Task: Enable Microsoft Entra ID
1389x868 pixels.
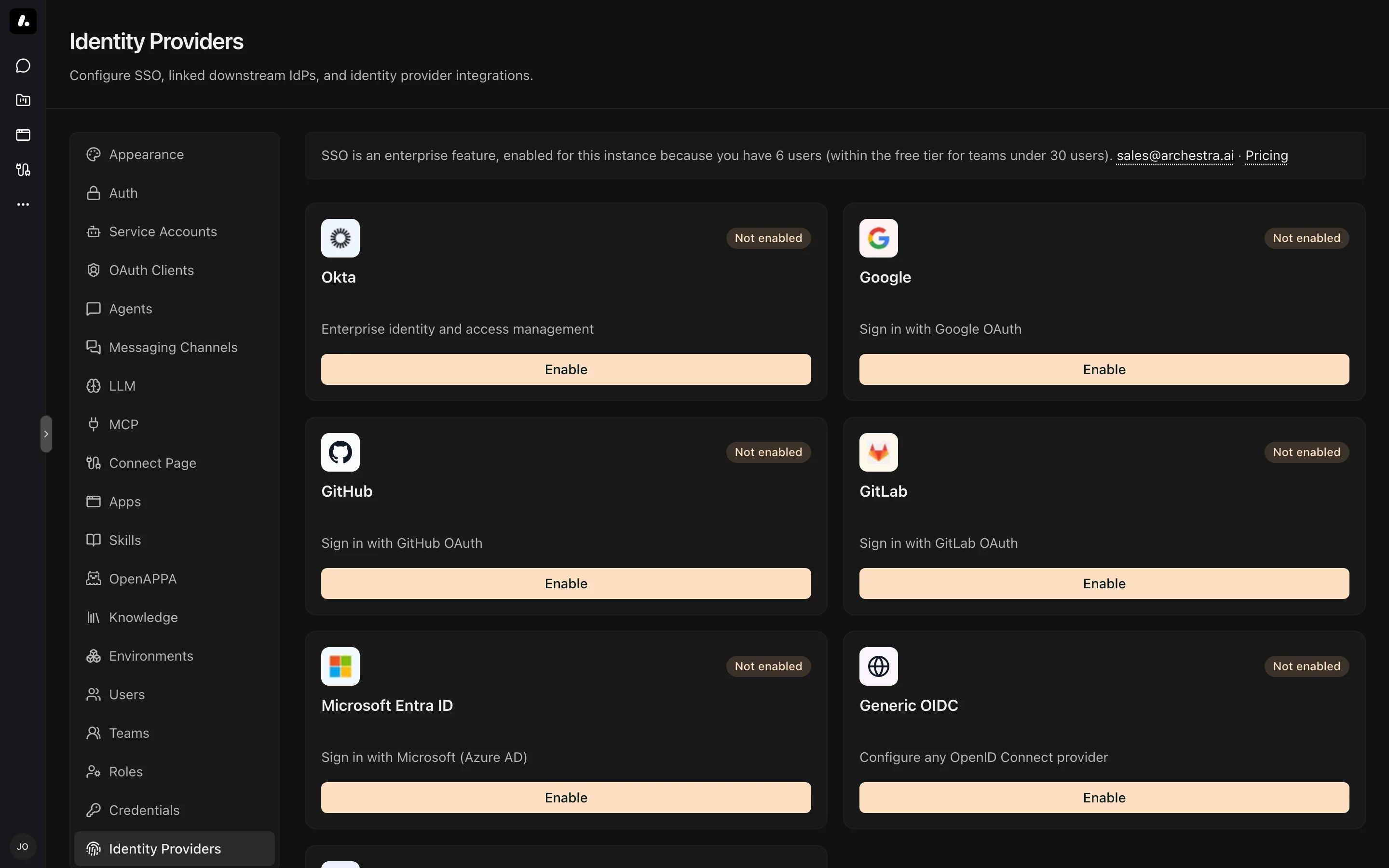Action: click(x=566, y=798)
